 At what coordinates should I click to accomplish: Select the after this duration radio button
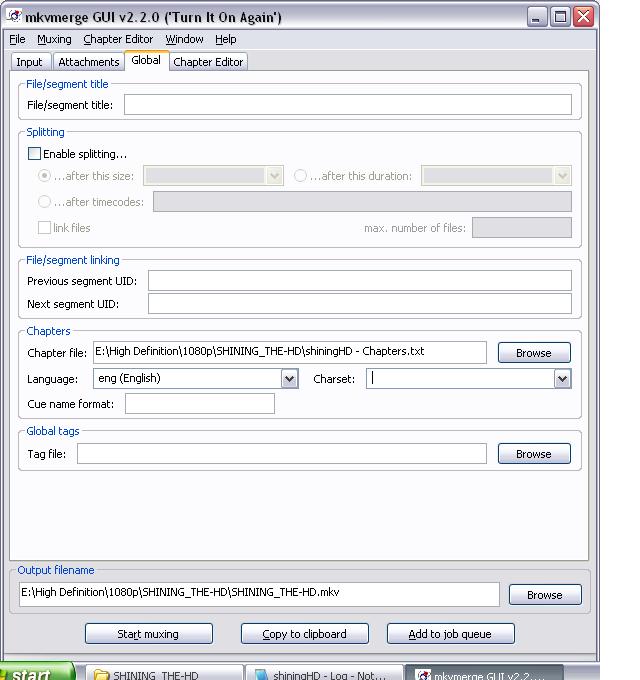(300, 176)
